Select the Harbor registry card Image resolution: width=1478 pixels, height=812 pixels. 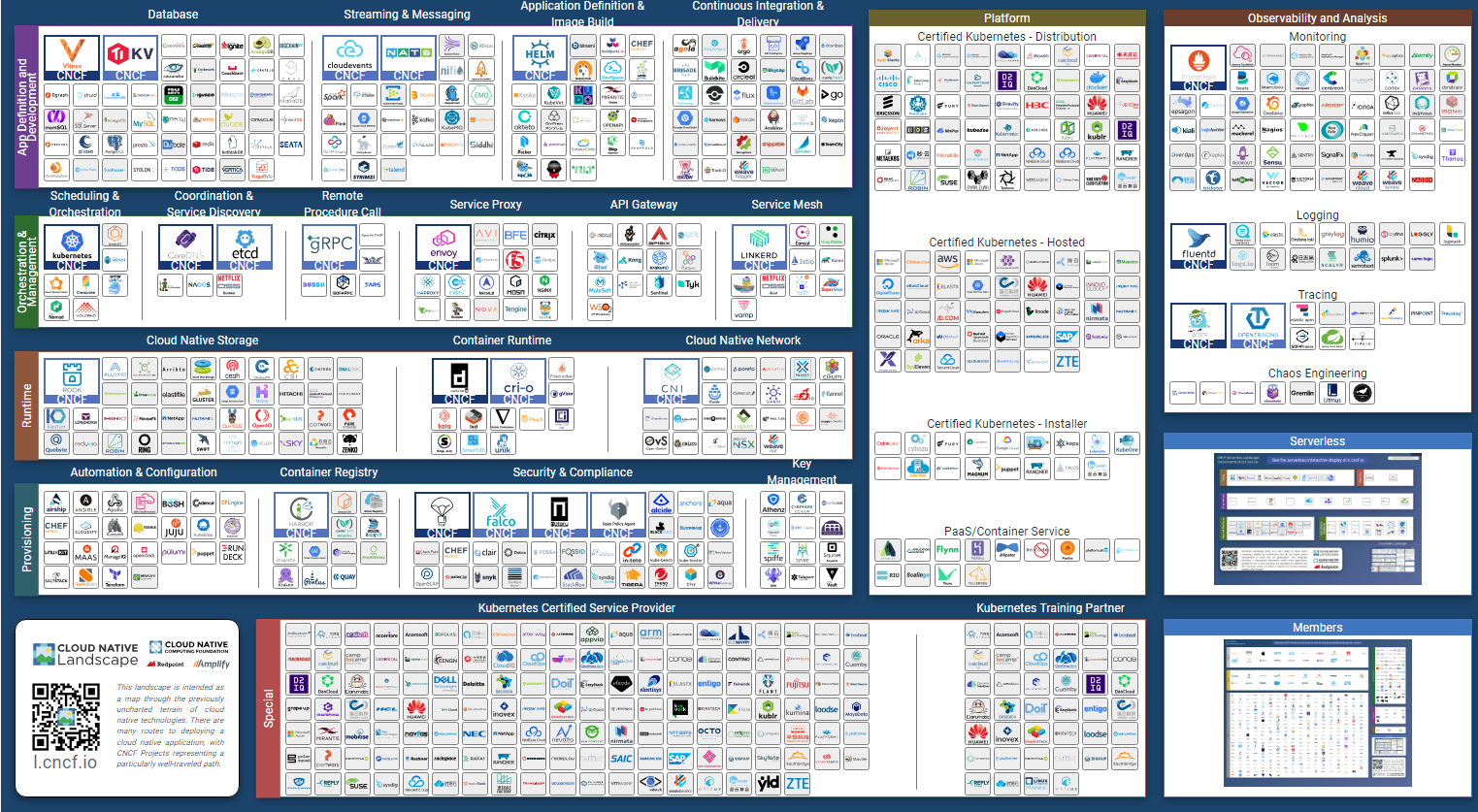tap(301, 515)
